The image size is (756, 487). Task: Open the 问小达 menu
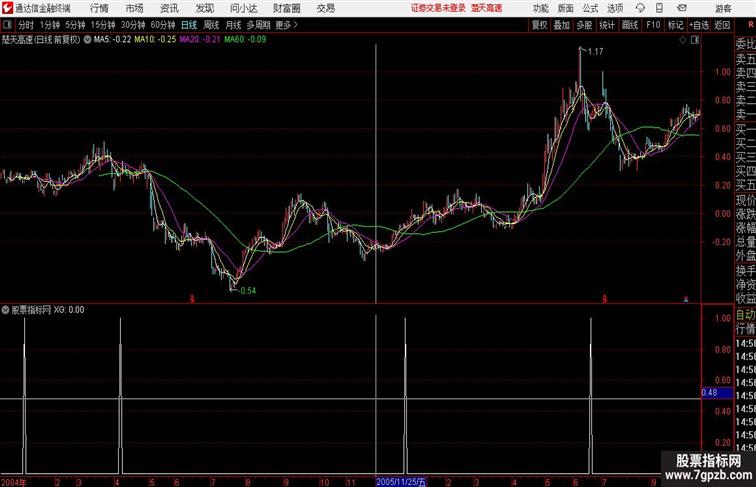pos(243,8)
